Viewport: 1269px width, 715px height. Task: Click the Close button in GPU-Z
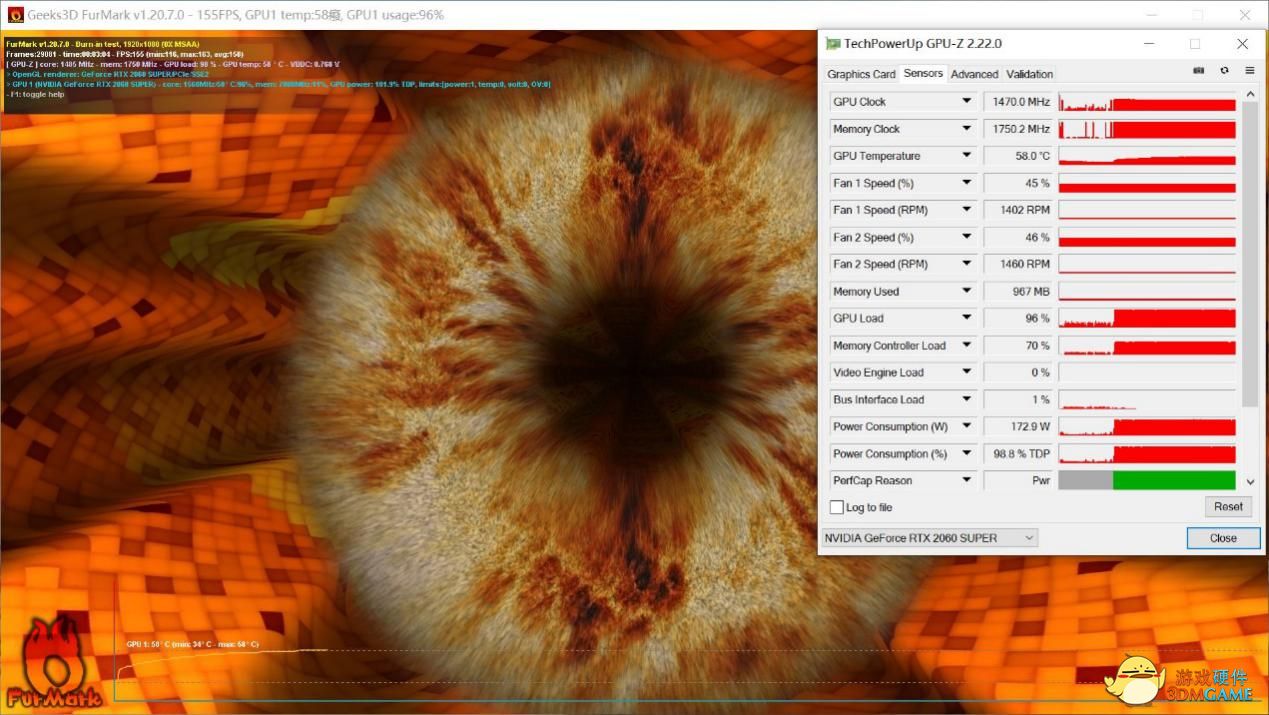coord(1223,538)
